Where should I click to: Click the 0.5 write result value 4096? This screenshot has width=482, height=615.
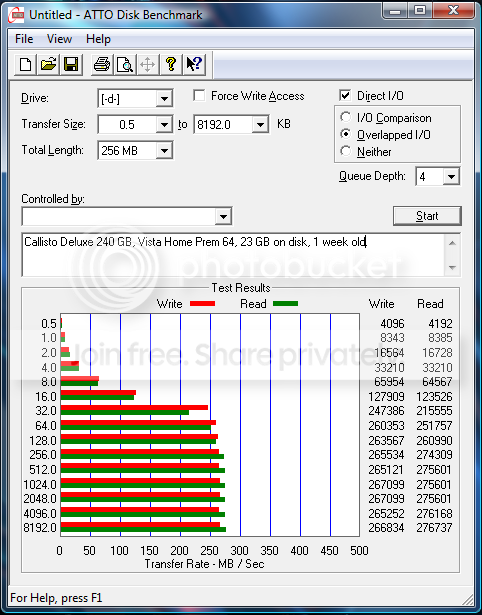[392, 324]
